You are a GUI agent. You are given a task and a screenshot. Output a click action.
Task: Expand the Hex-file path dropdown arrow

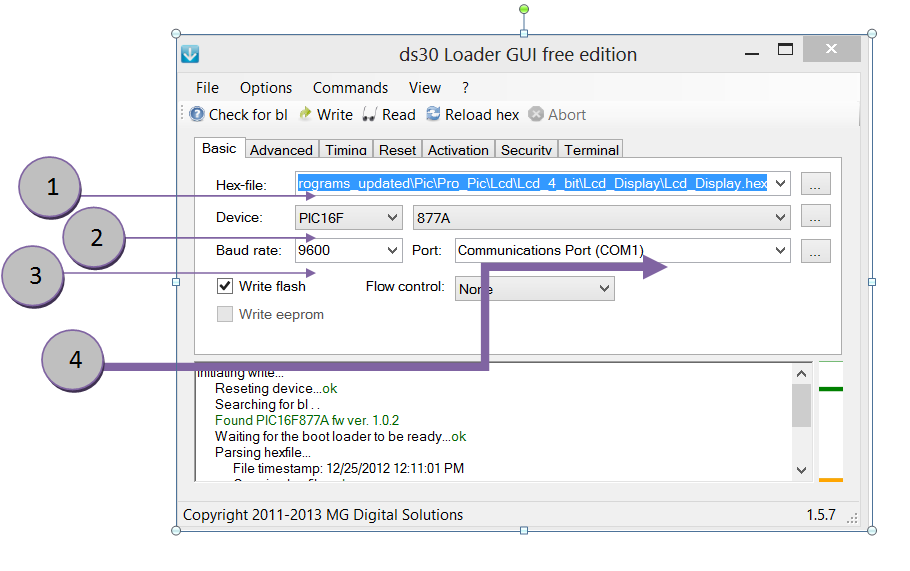click(x=780, y=184)
